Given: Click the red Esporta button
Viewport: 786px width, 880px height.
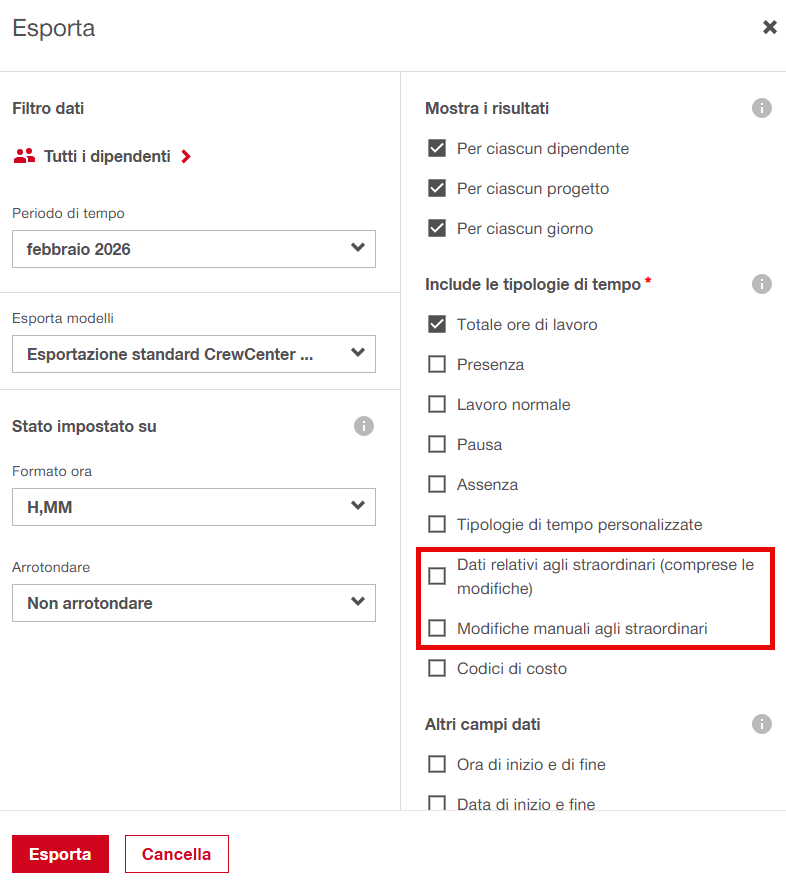Looking at the screenshot, I should [x=60, y=854].
